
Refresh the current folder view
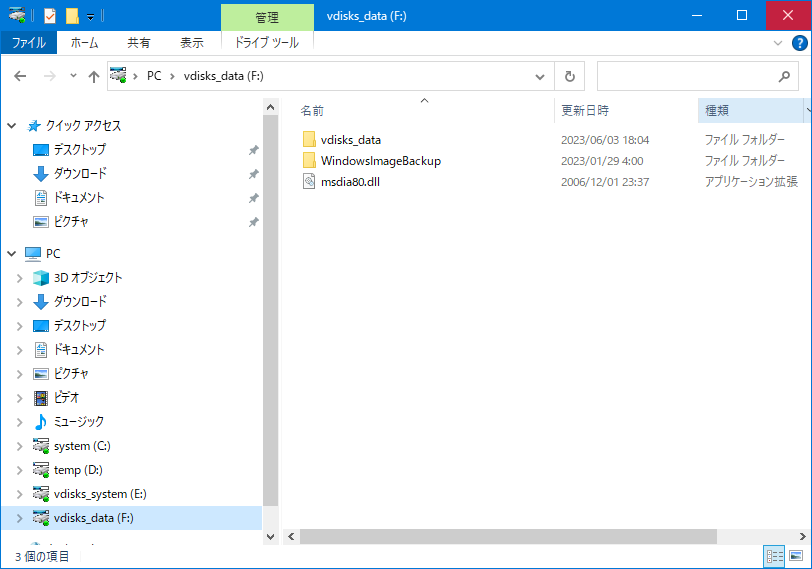coord(570,77)
